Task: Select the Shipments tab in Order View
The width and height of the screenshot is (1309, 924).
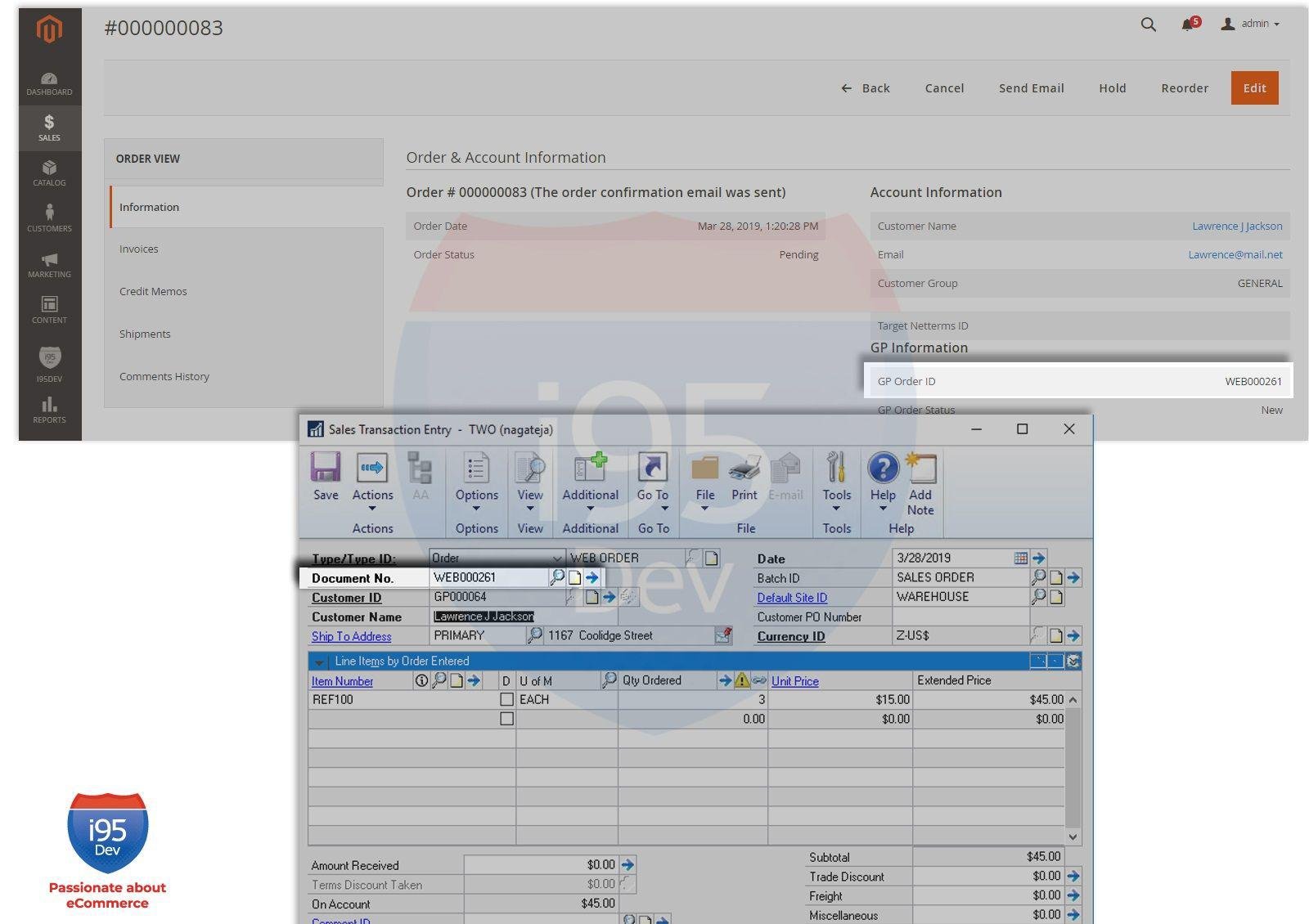Action: (145, 334)
